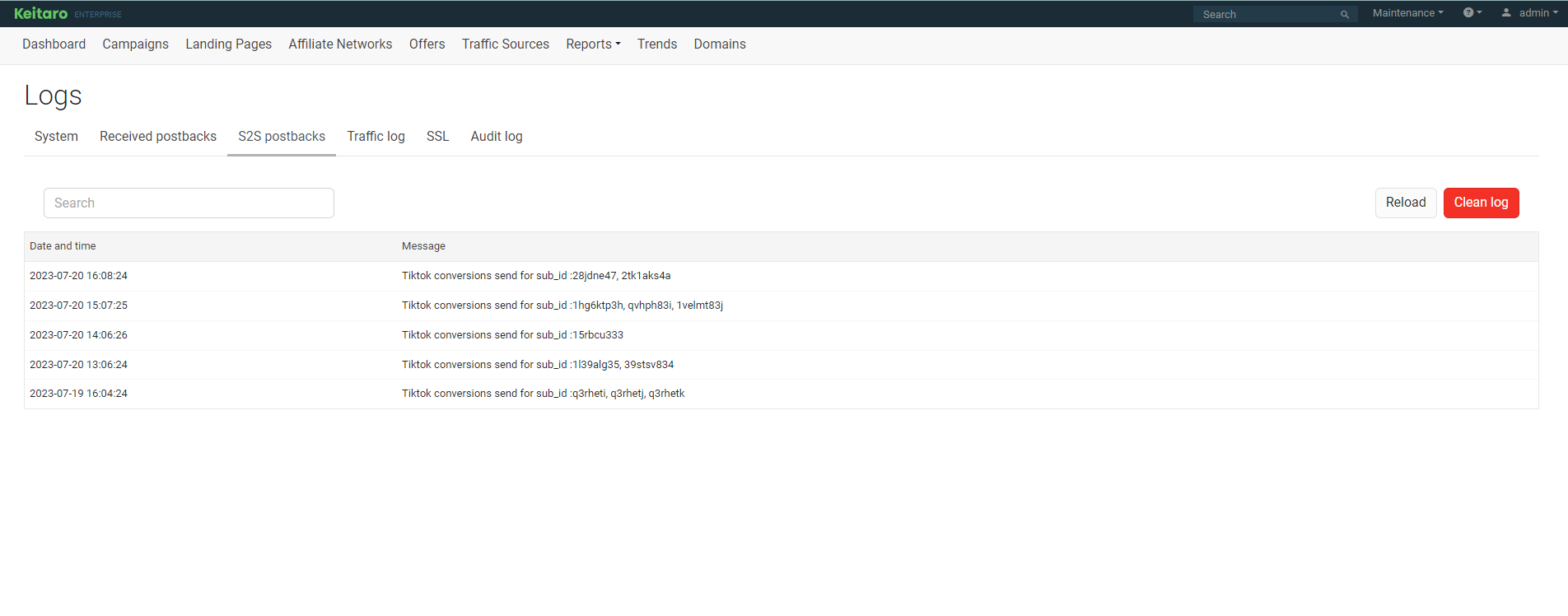This screenshot has height=616, width=1568.
Task: Open Landing Pages
Action: click(228, 44)
